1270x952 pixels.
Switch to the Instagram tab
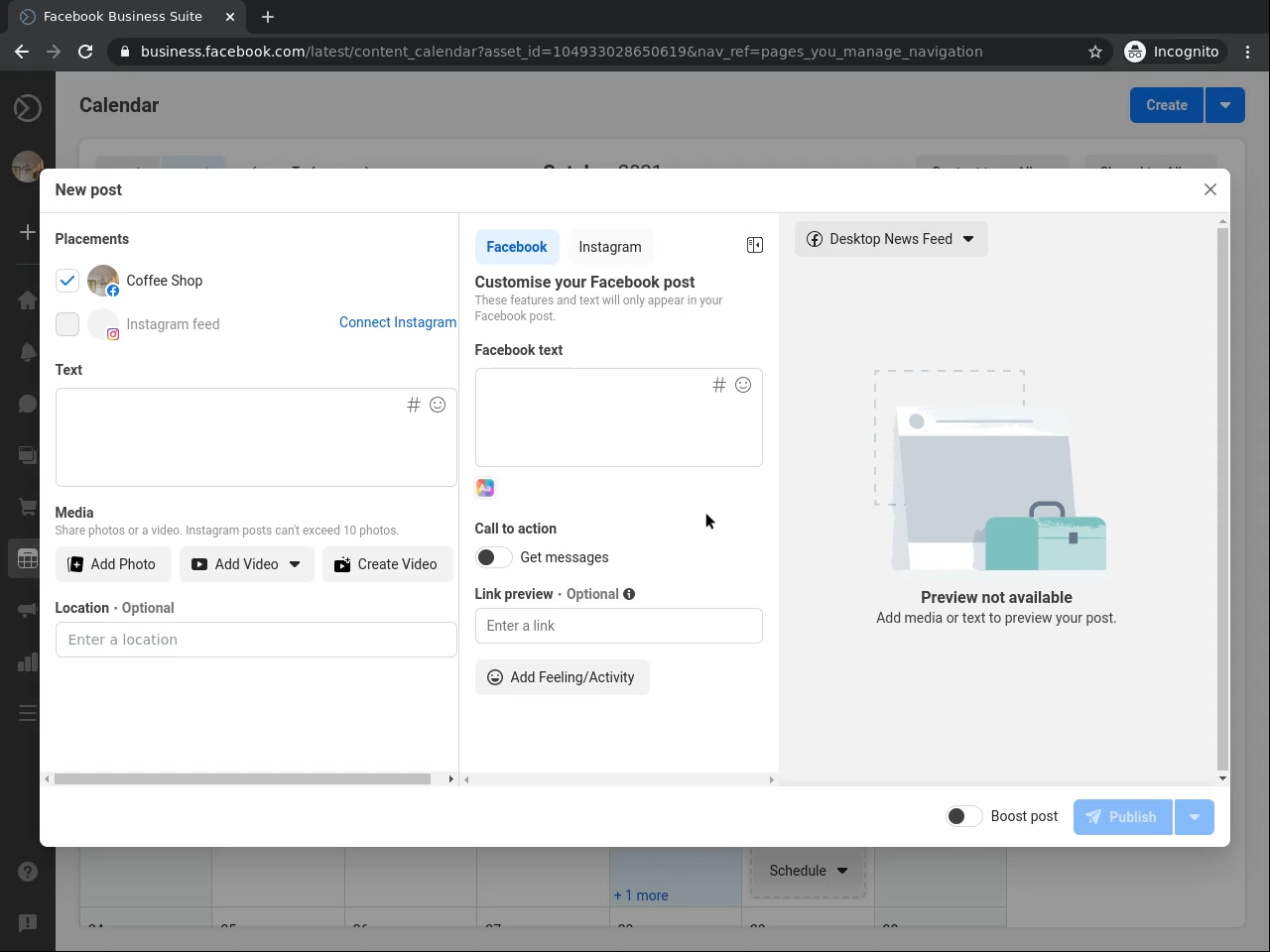click(609, 247)
